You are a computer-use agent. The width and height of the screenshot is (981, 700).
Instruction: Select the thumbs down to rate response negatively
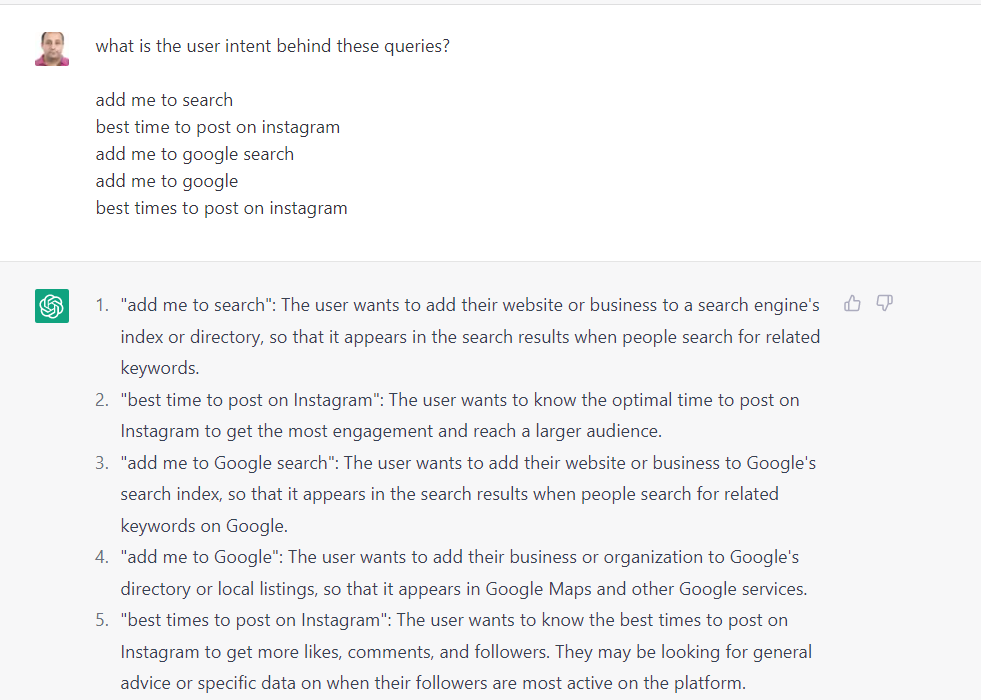point(884,303)
